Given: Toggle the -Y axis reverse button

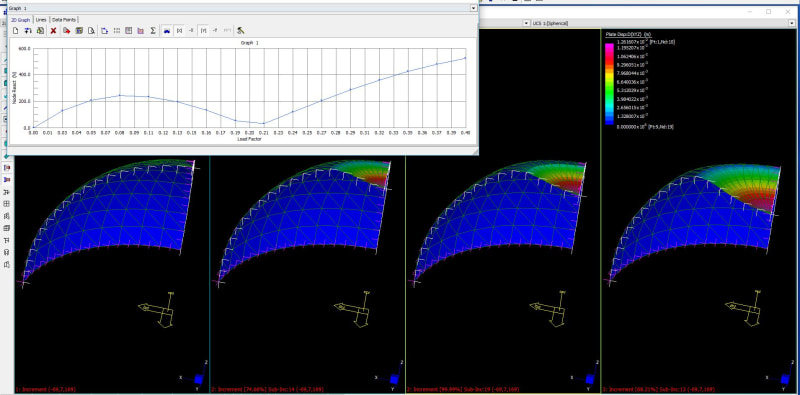Looking at the screenshot, I should coord(215,31).
